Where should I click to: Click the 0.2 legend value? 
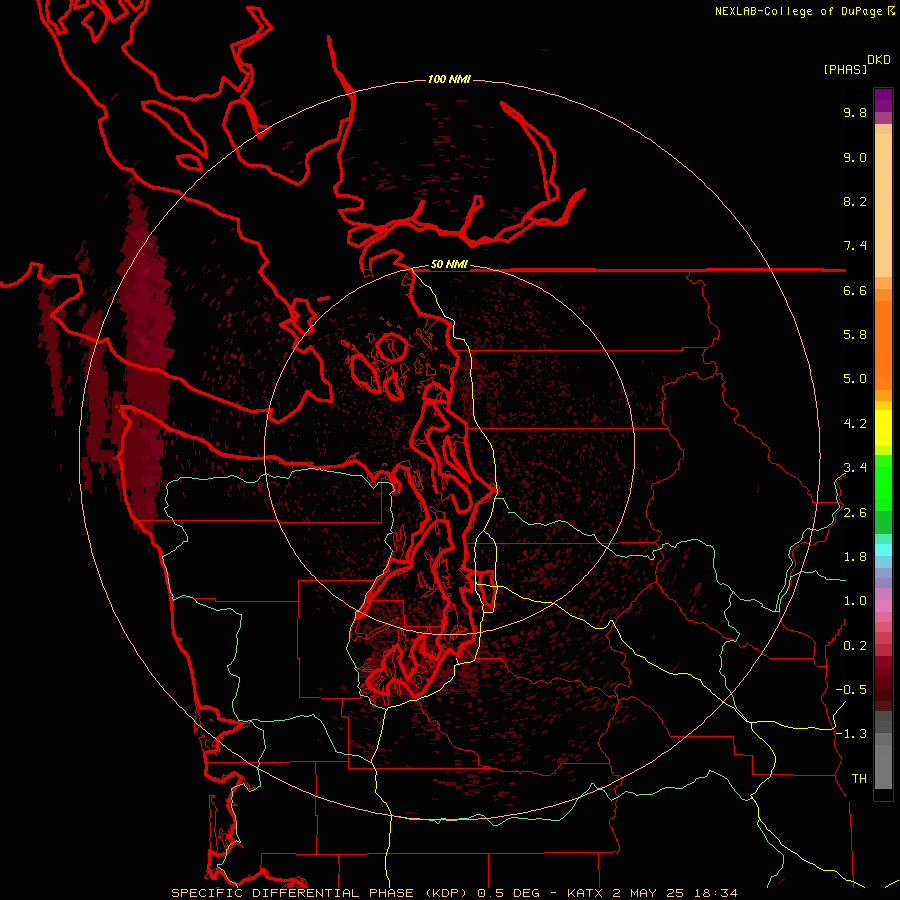[x=855, y=646]
